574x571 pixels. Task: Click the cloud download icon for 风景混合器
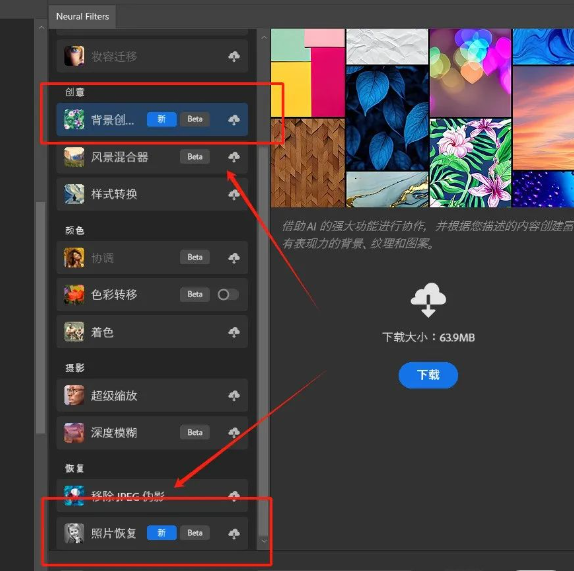[x=234, y=157]
